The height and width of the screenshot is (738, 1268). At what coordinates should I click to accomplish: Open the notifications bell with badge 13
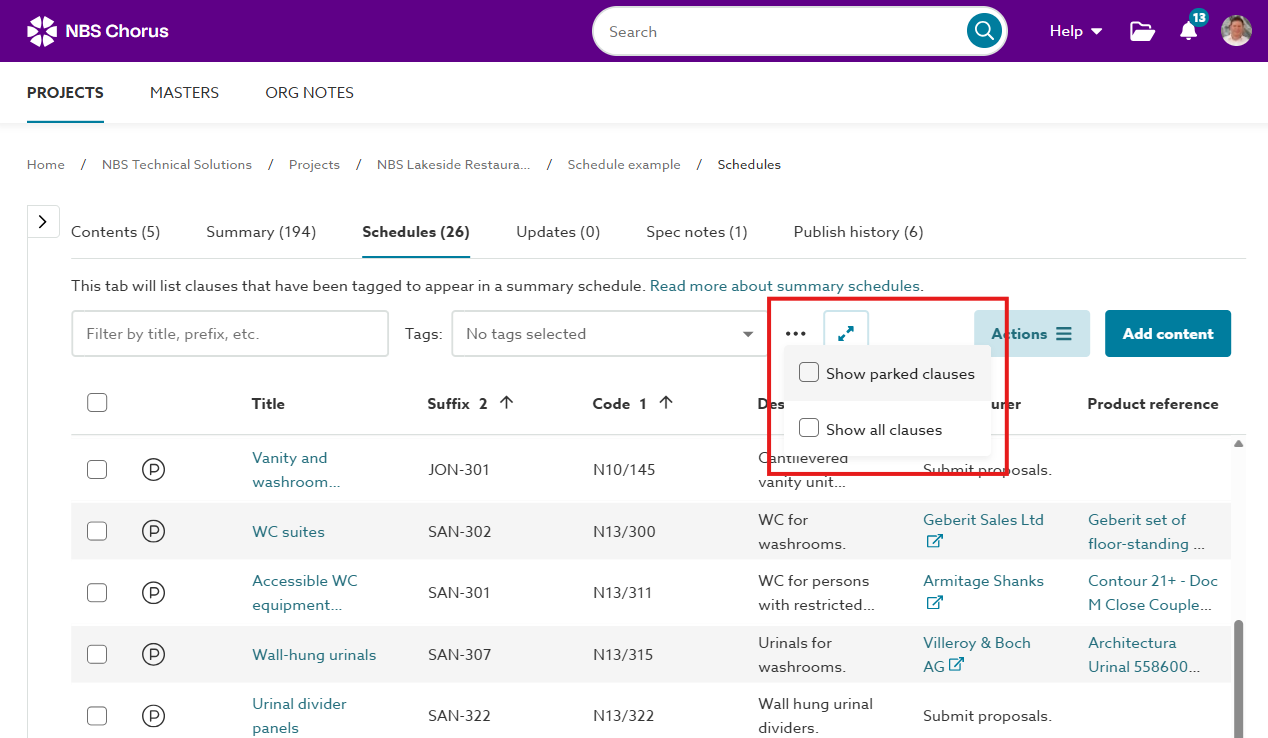1187,31
